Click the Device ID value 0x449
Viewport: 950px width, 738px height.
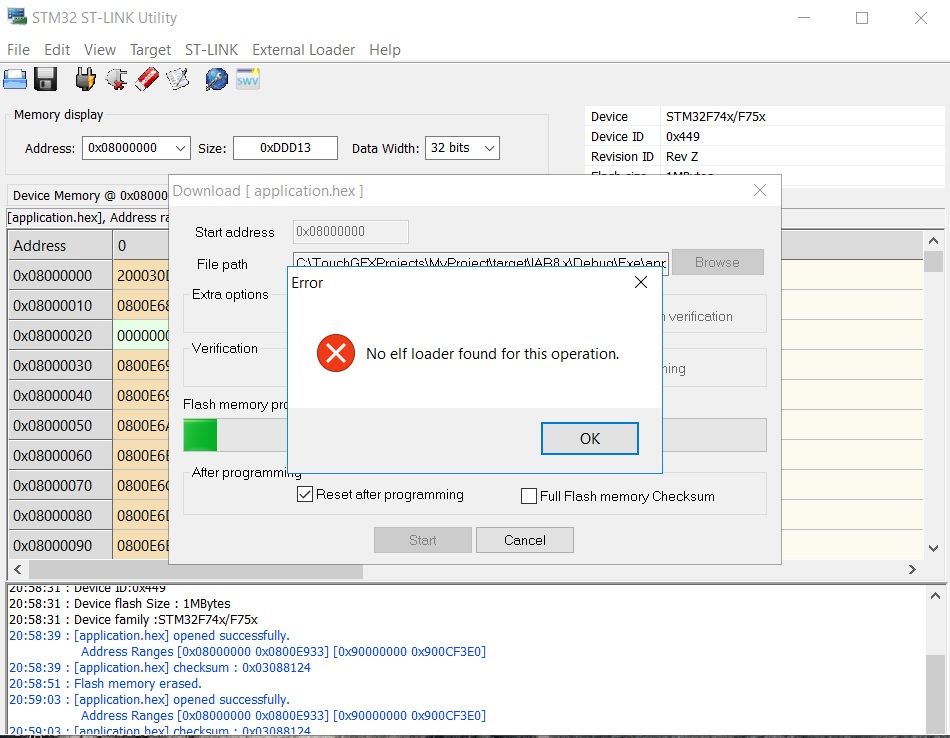click(683, 136)
